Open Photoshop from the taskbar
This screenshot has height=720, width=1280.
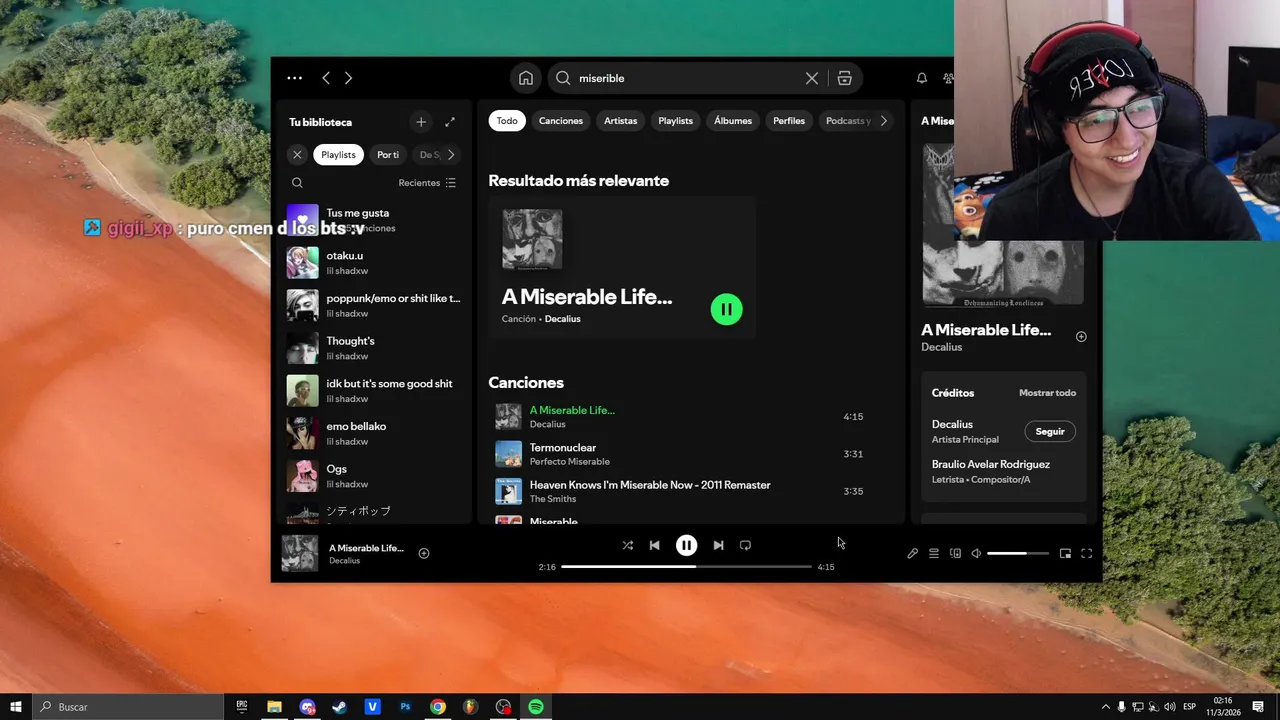[x=405, y=706]
